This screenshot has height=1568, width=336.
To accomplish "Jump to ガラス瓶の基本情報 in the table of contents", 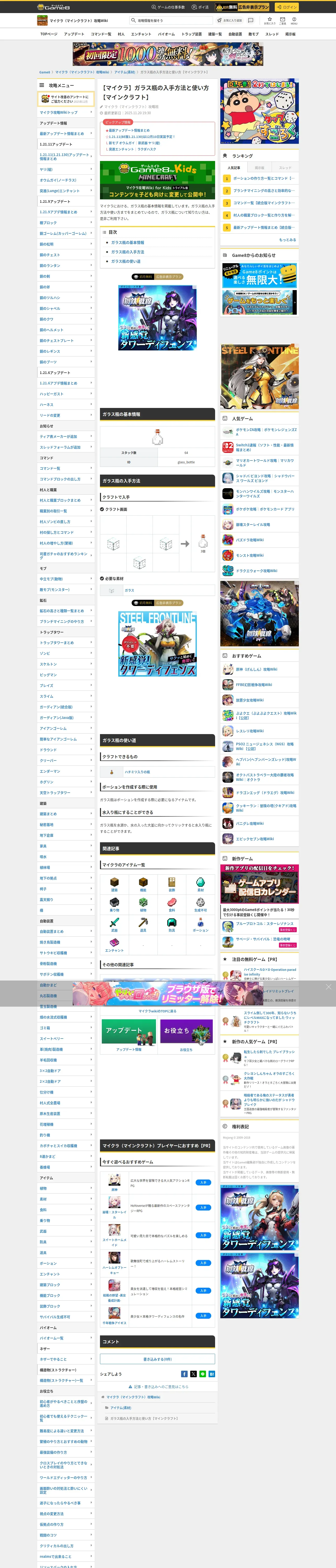I will 127,242.
